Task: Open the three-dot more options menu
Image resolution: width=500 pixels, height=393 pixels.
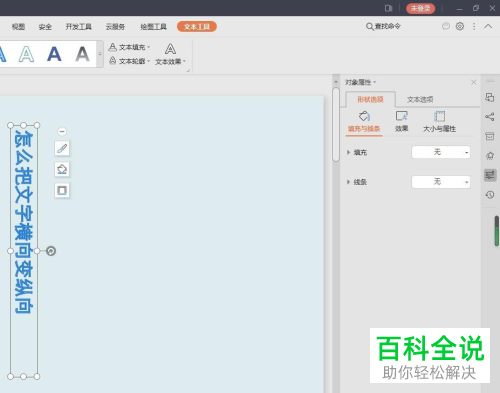Action: click(x=474, y=26)
